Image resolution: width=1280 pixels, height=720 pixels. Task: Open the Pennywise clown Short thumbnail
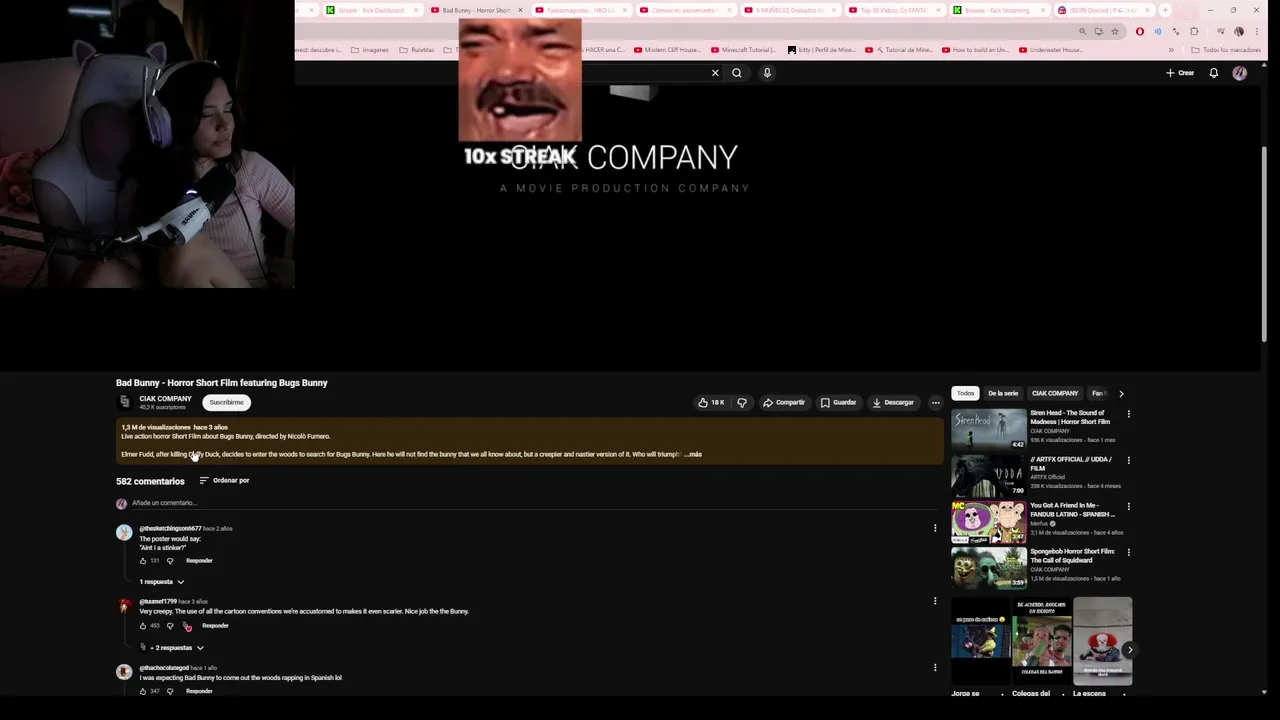[x=1102, y=641]
